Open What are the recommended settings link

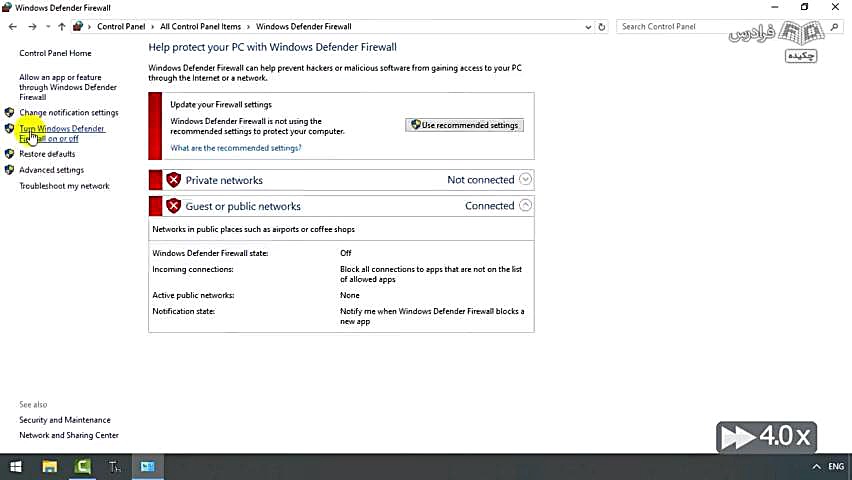click(236, 148)
